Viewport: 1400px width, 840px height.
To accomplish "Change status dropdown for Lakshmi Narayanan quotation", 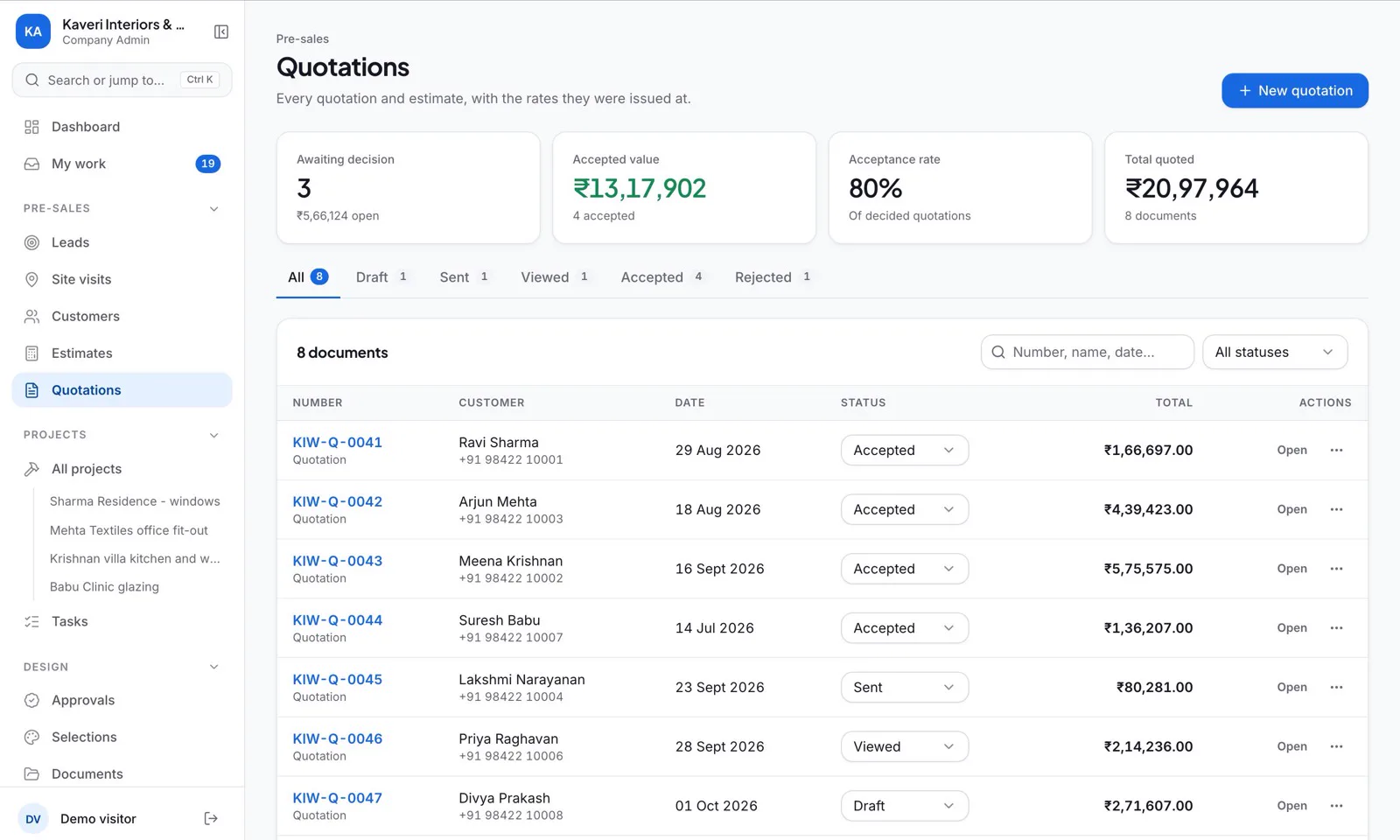I will click(x=905, y=687).
